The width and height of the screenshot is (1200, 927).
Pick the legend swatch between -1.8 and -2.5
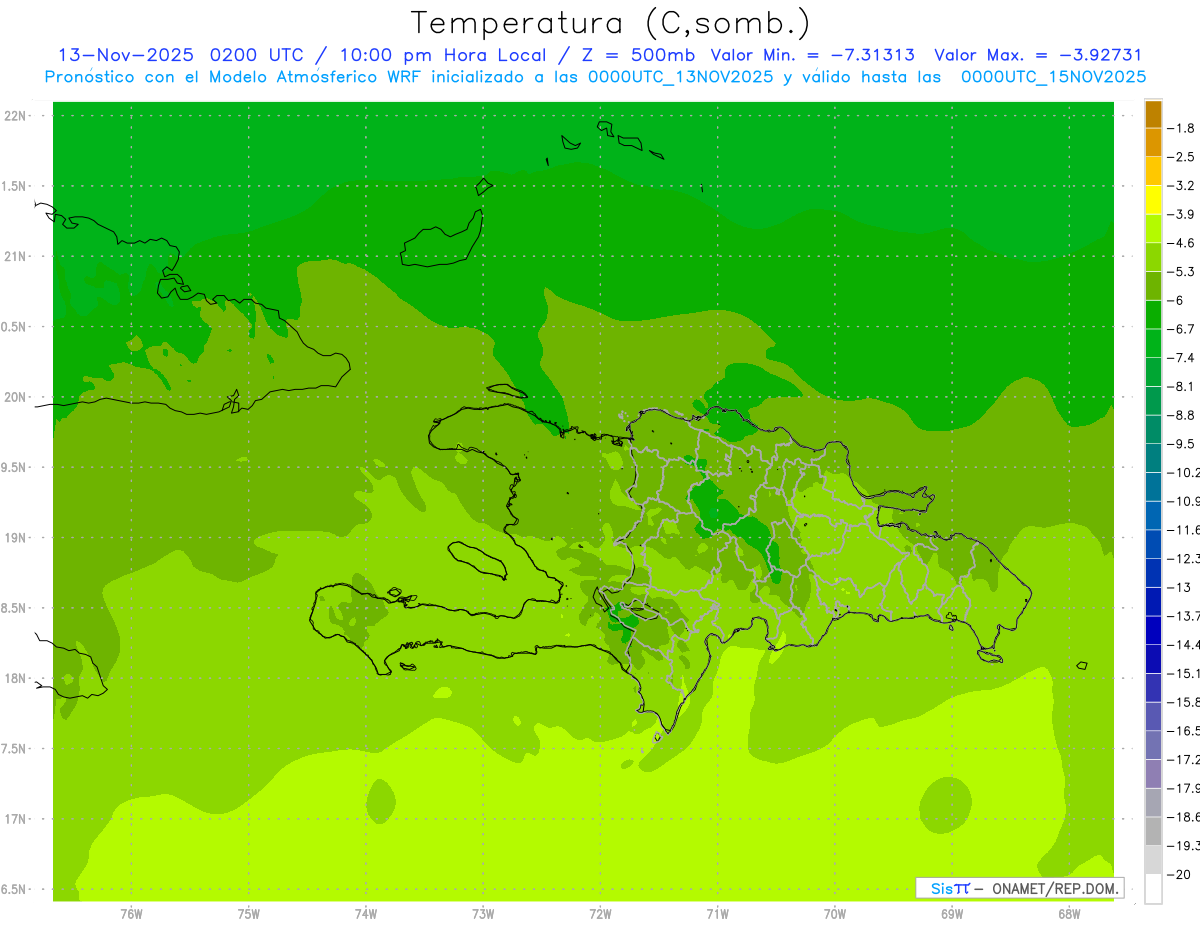tap(1153, 142)
